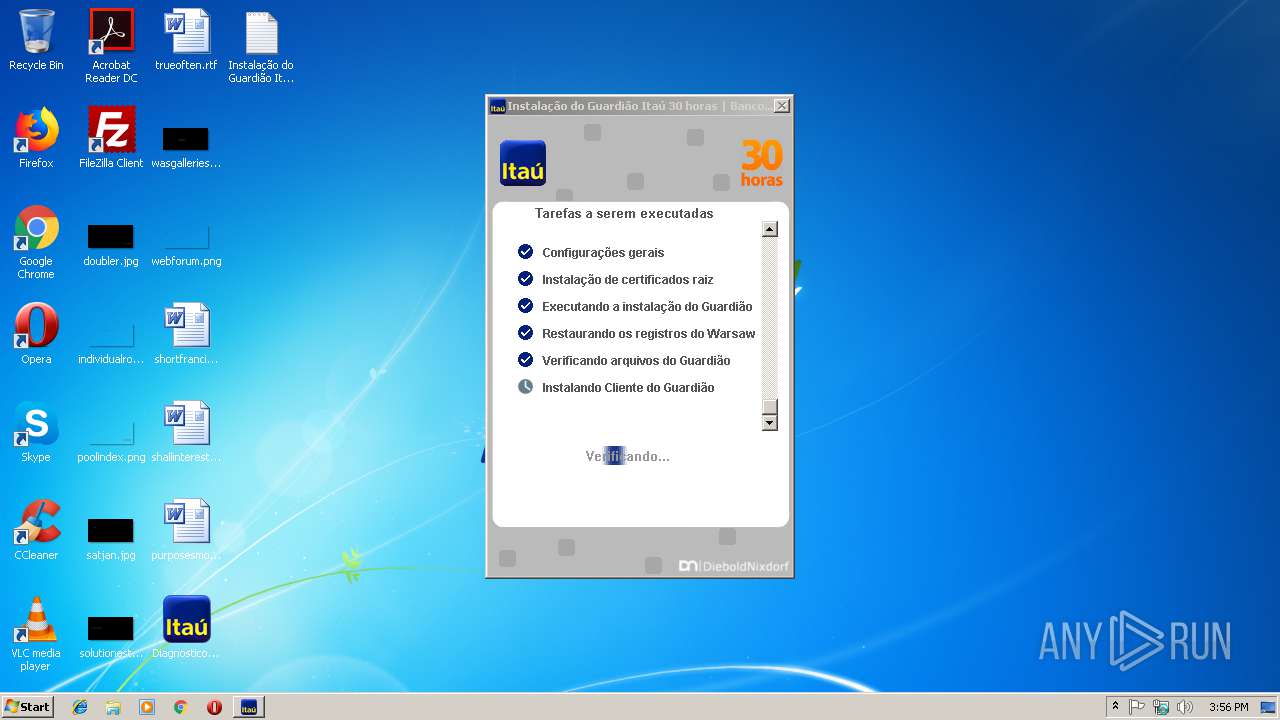Click the 30 horas logo in installer

tap(762, 163)
